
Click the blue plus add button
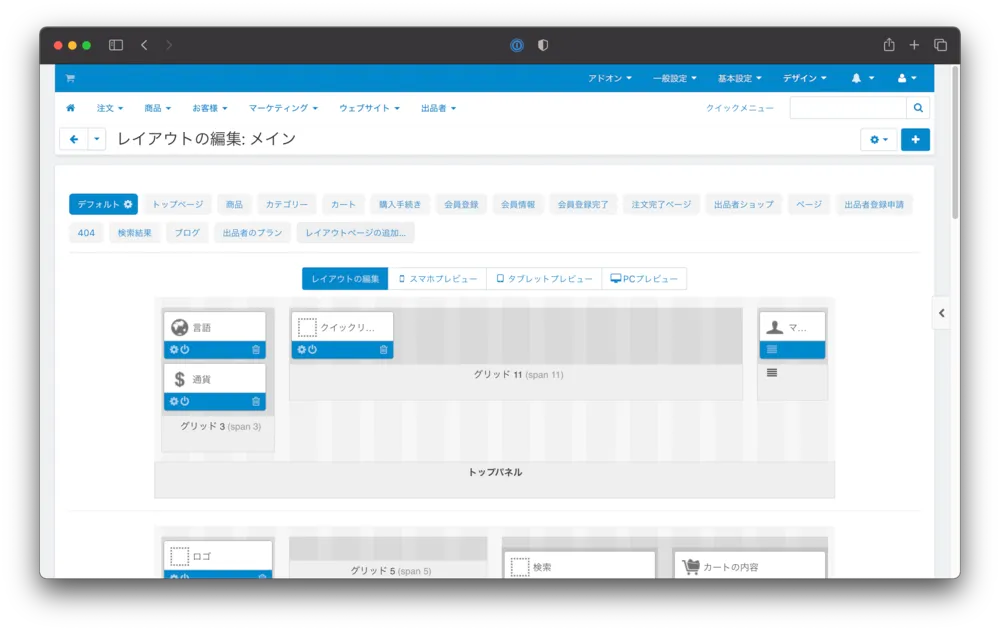tap(915, 139)
